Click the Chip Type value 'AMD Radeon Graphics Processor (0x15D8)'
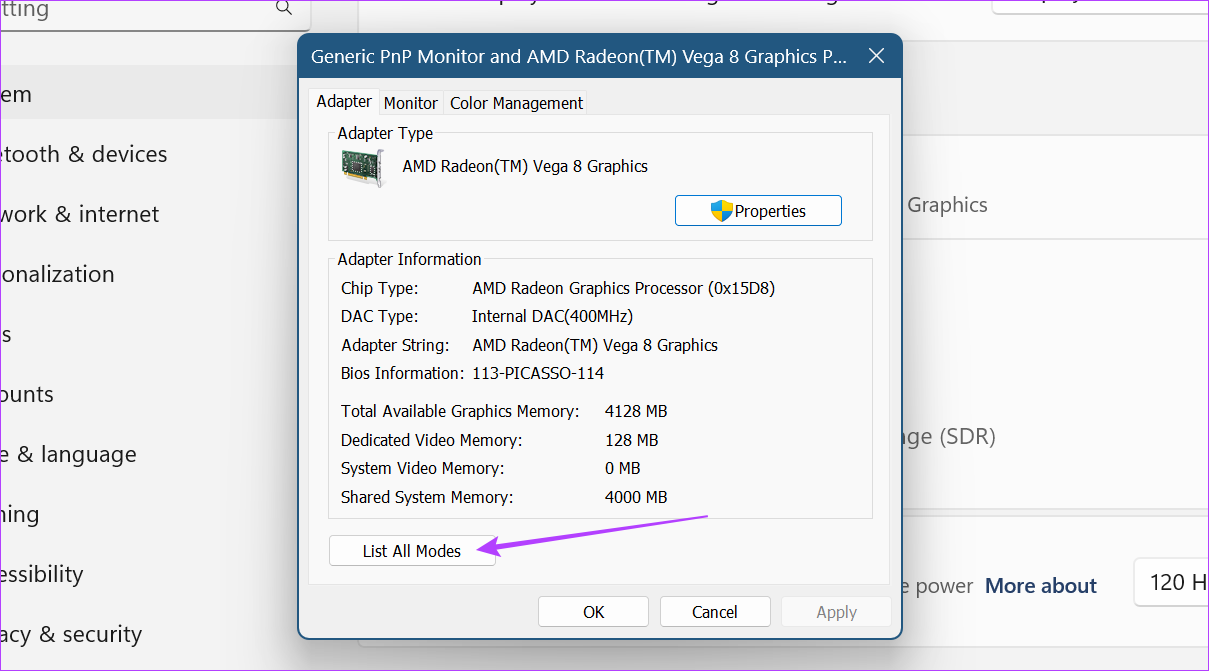Image resolution: width=1209 pixels, height=671 pixels. click(x=624, y=288)
